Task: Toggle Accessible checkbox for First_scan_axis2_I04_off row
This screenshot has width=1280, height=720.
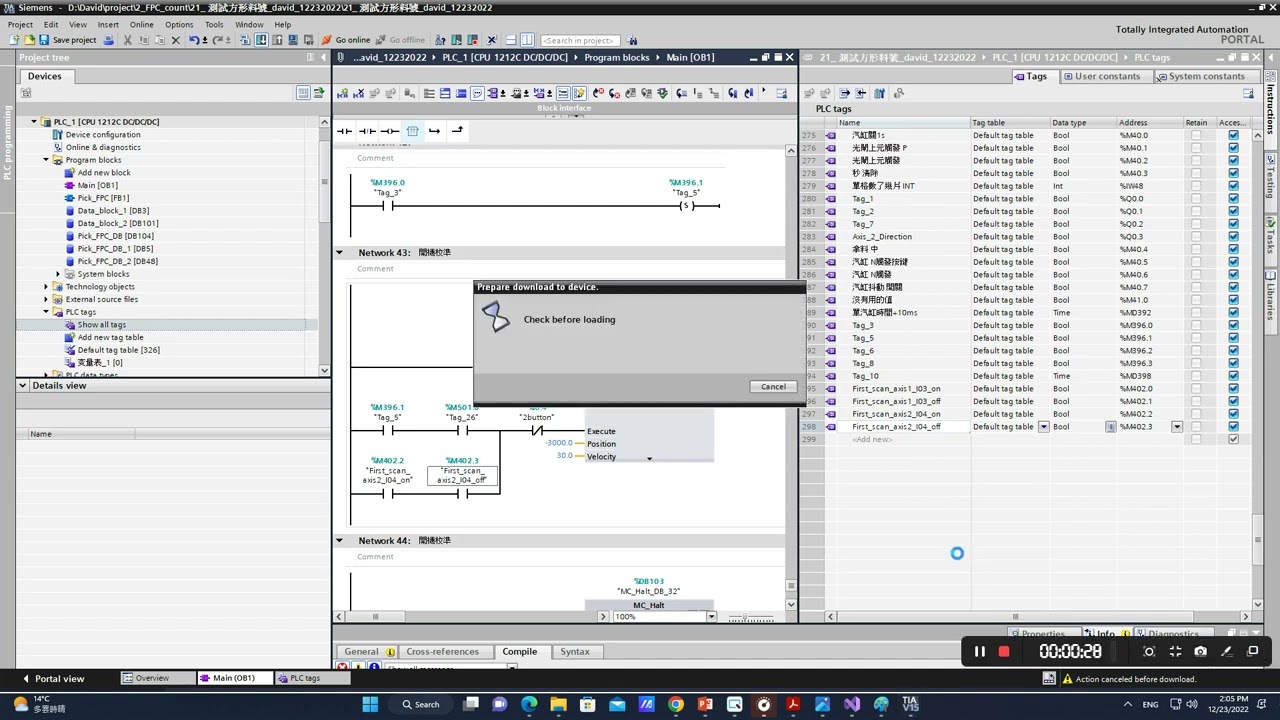Action: (x=1233, y=427)
